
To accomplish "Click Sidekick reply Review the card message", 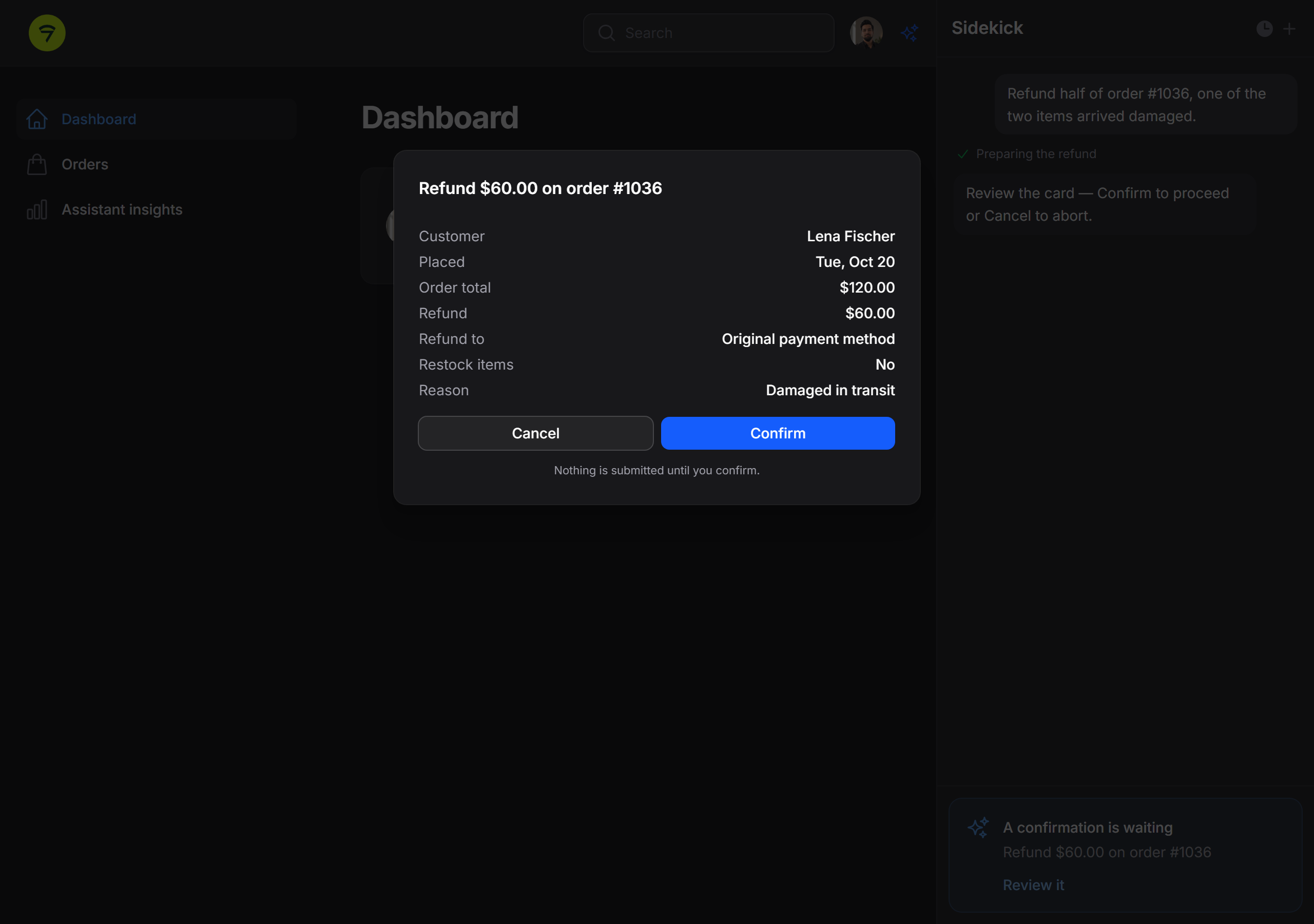I will pos(1105,204).
